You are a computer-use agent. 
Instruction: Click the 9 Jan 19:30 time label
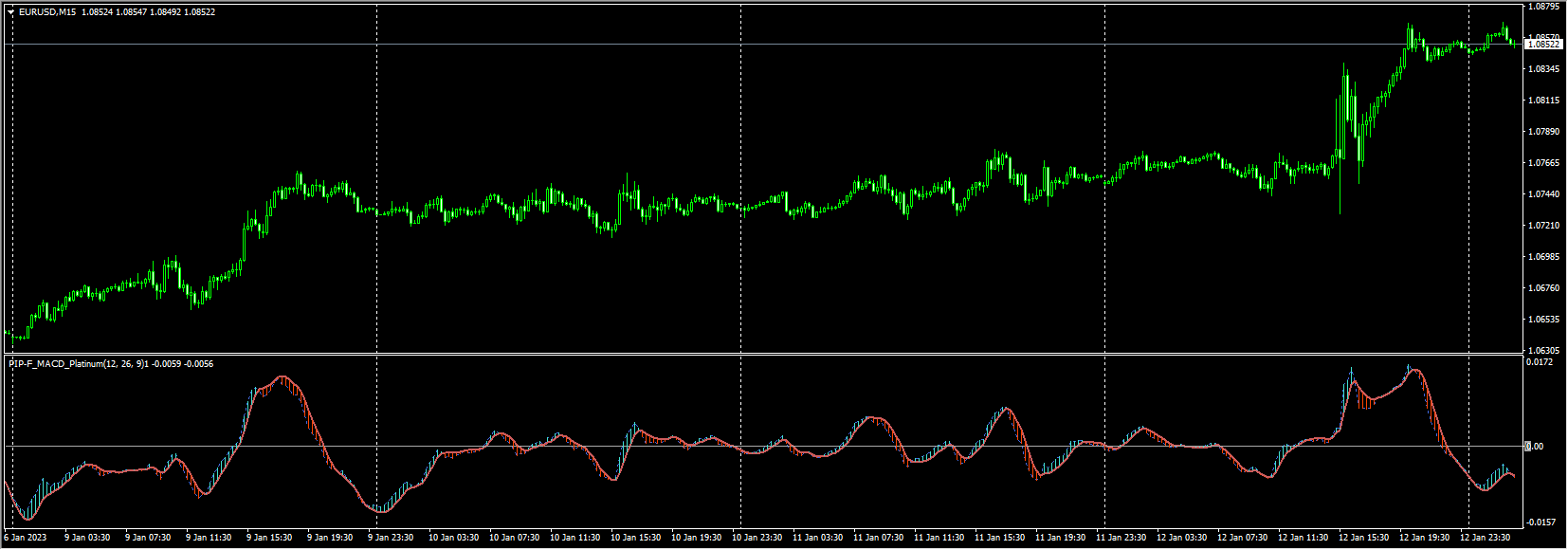(330, 538)
